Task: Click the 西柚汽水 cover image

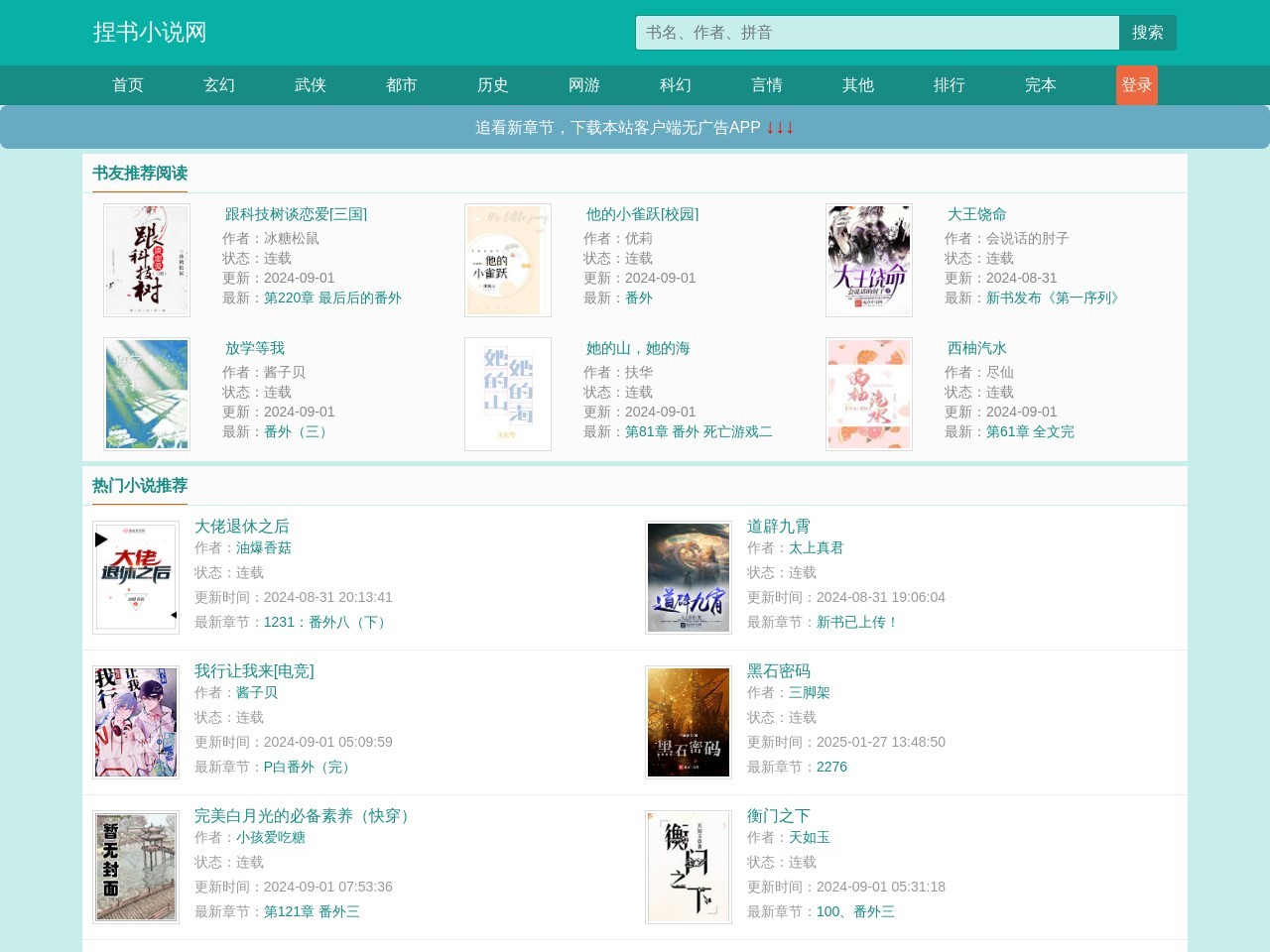Action: [x=868, y=395]
